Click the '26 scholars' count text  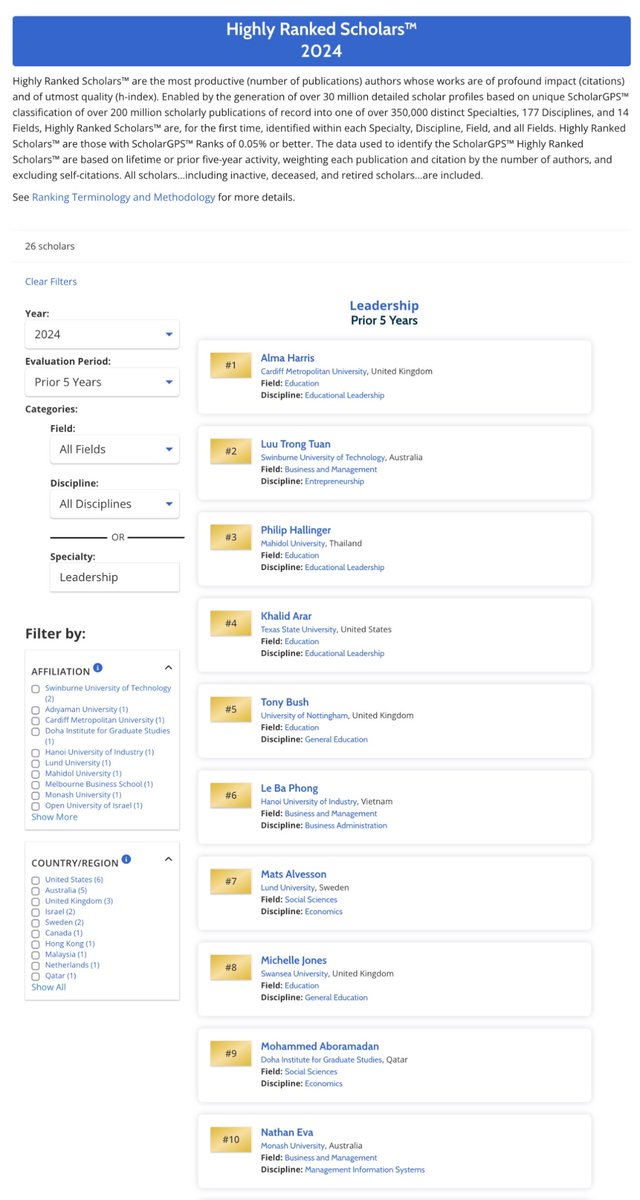tap(50, 246)
